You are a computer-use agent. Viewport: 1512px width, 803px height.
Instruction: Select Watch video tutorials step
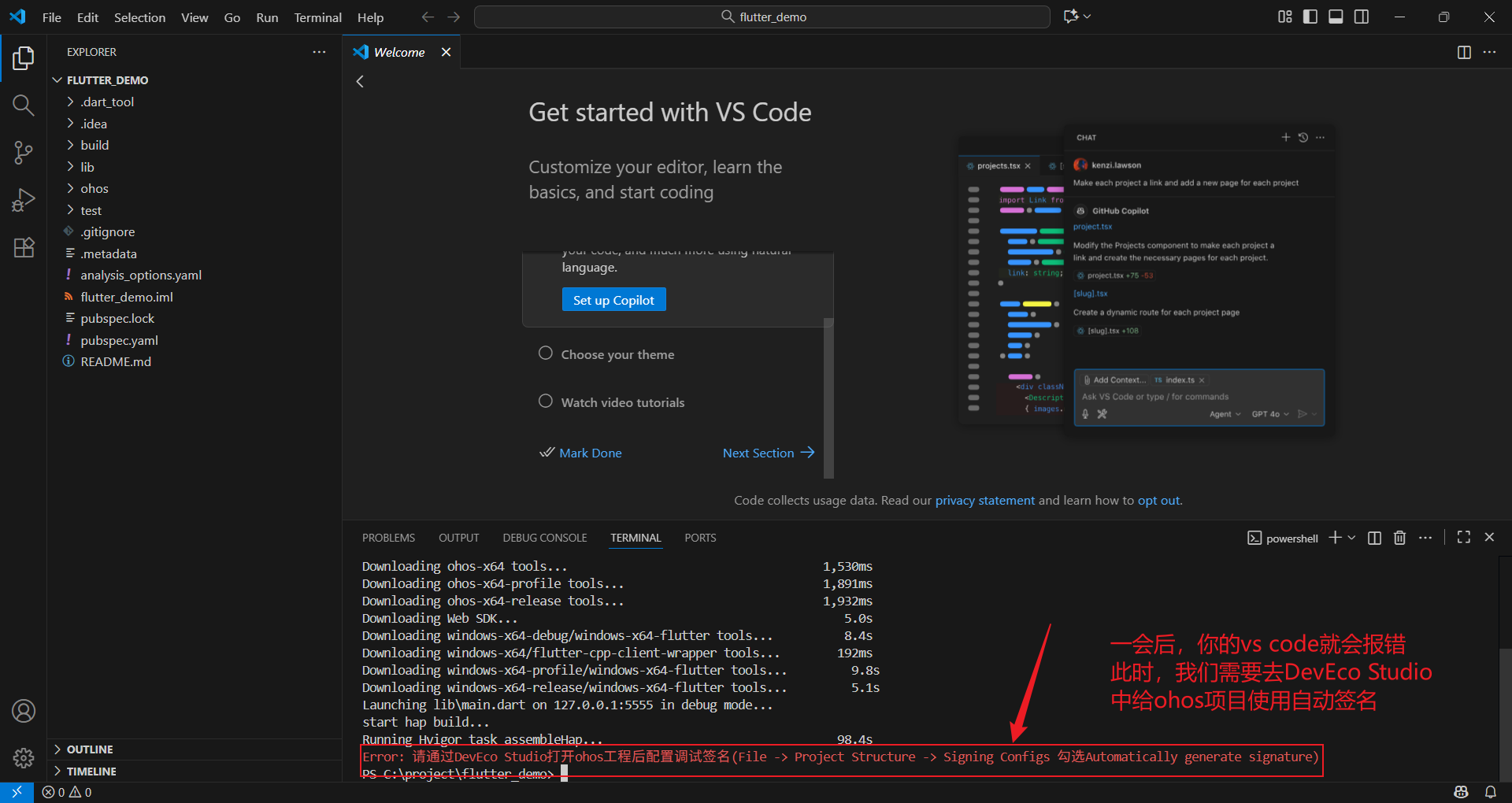pyautogui.click(x=622, y=402)
